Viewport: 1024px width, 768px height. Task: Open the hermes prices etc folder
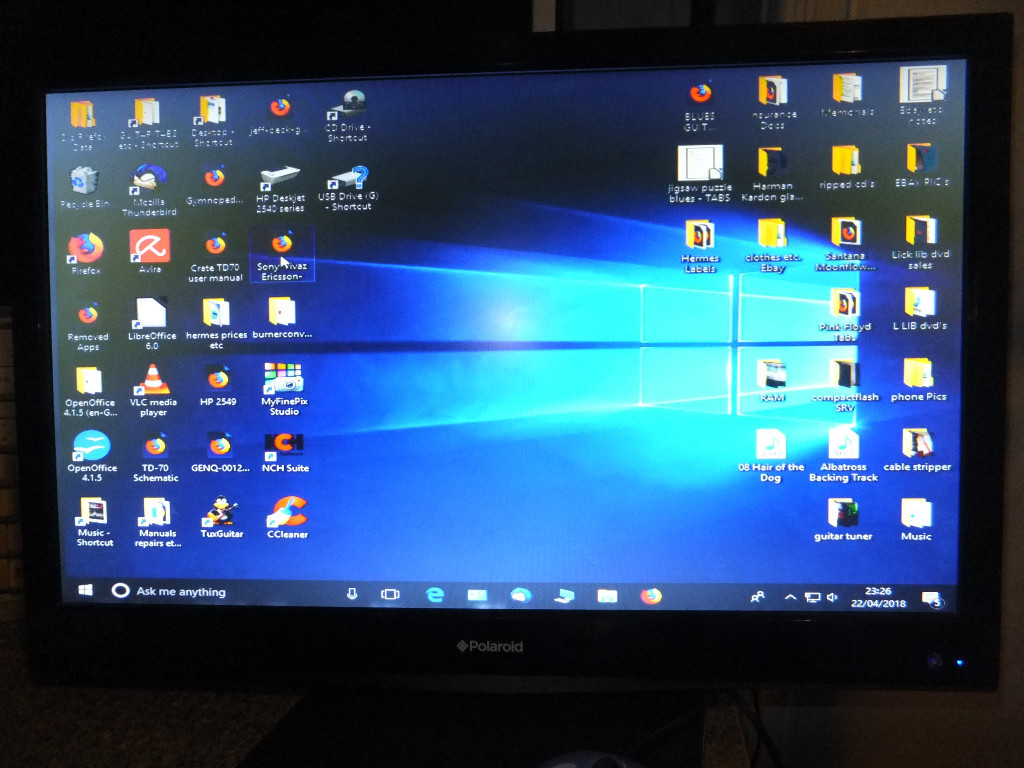(216, 324)
